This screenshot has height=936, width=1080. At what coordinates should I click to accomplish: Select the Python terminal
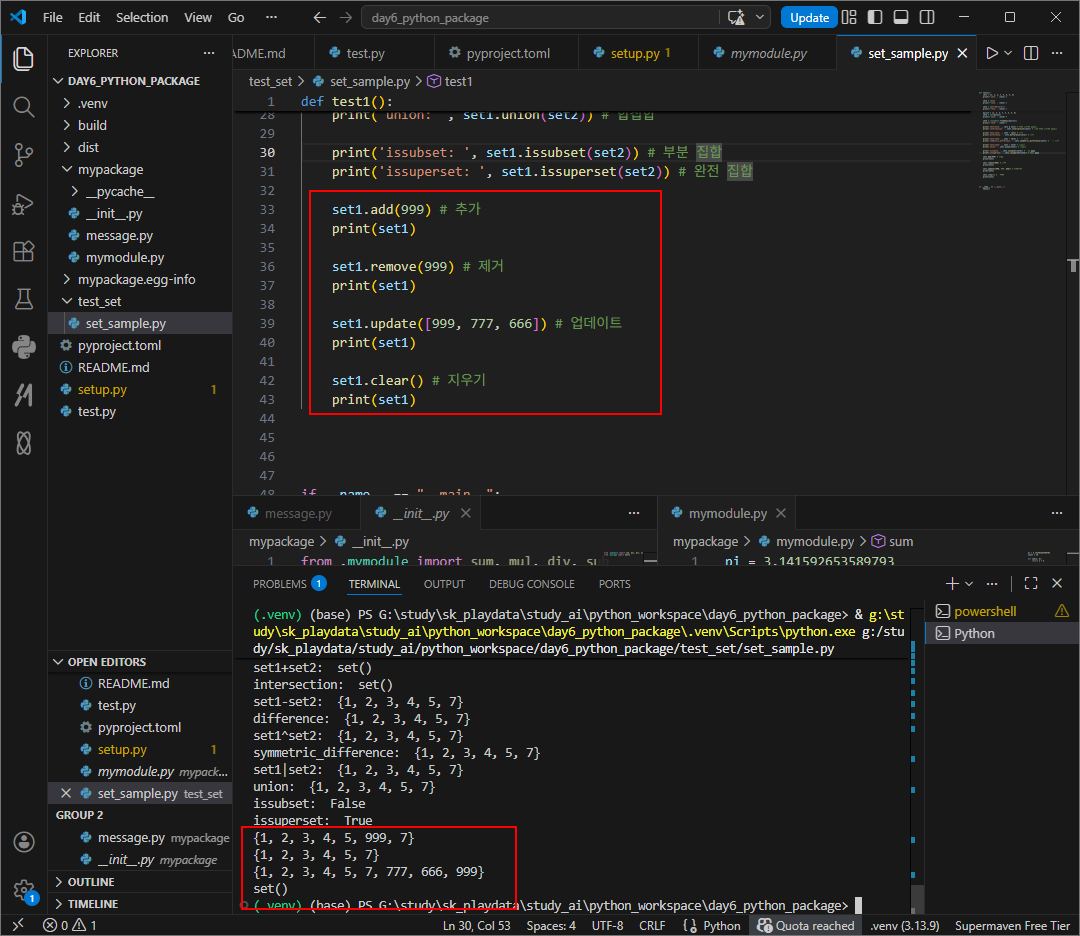click(x=974, y=634)
